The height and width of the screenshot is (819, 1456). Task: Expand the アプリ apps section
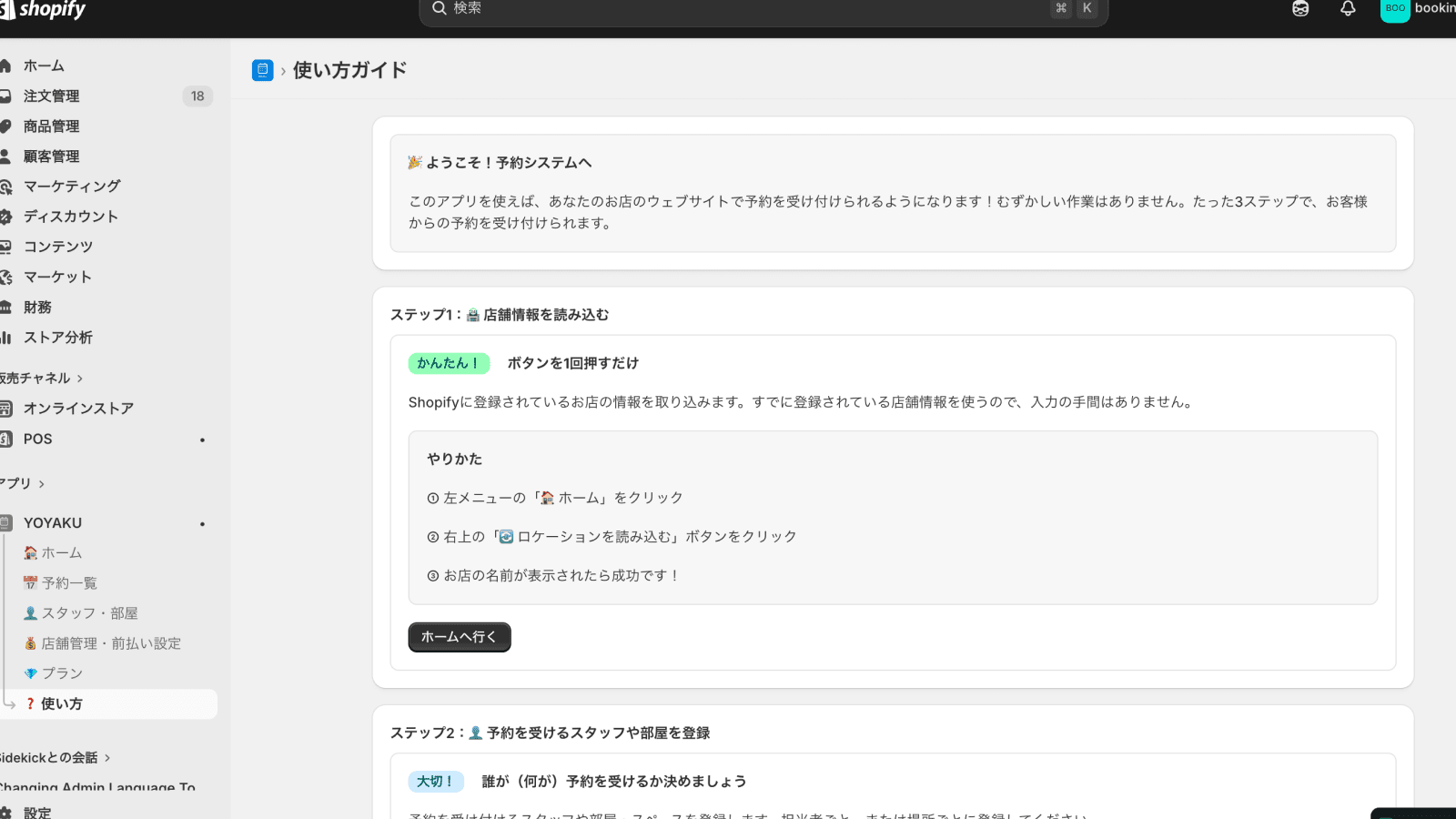[16, 483]
